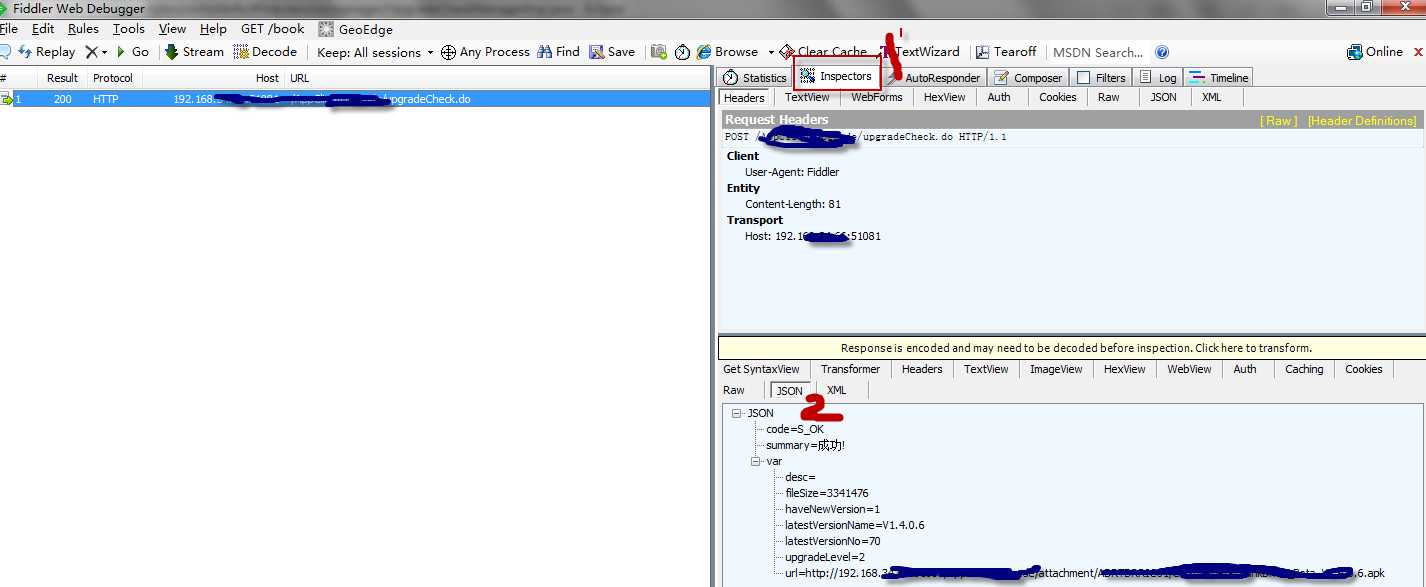Click the Tearoff toolbar button
The width and height of the screenshot is (1426, 587).
[x=1007, y=52]
